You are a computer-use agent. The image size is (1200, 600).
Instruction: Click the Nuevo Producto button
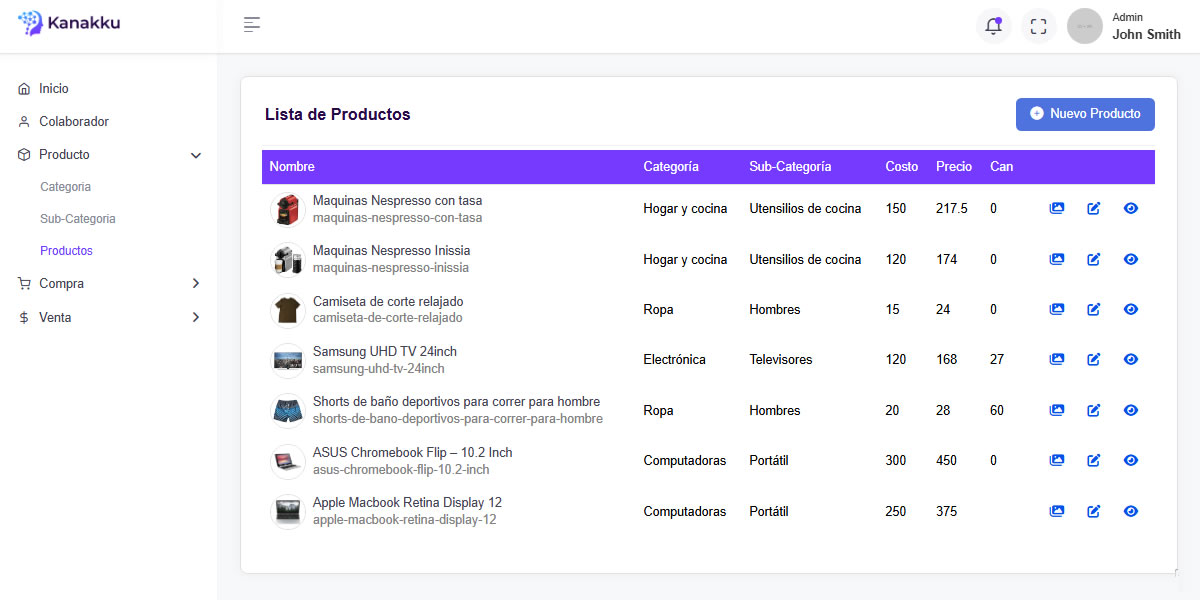coord(1085,114)
